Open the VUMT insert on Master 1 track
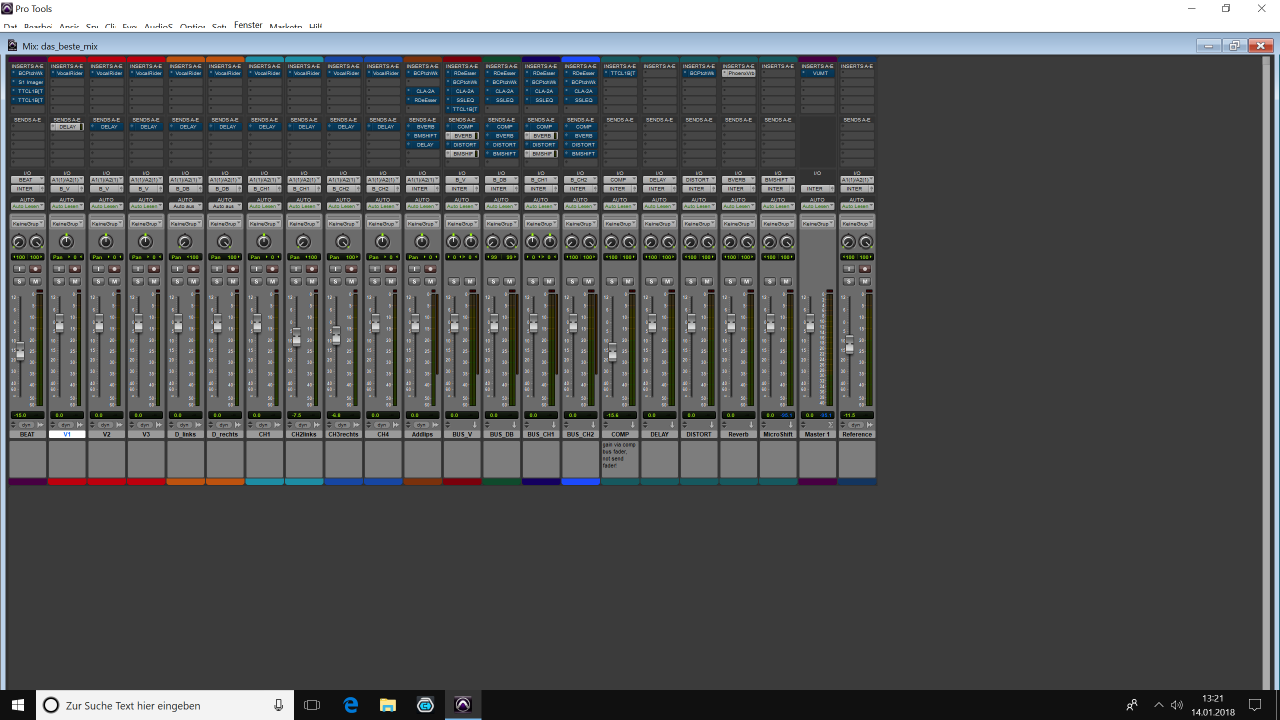 (x=818, y=73)
